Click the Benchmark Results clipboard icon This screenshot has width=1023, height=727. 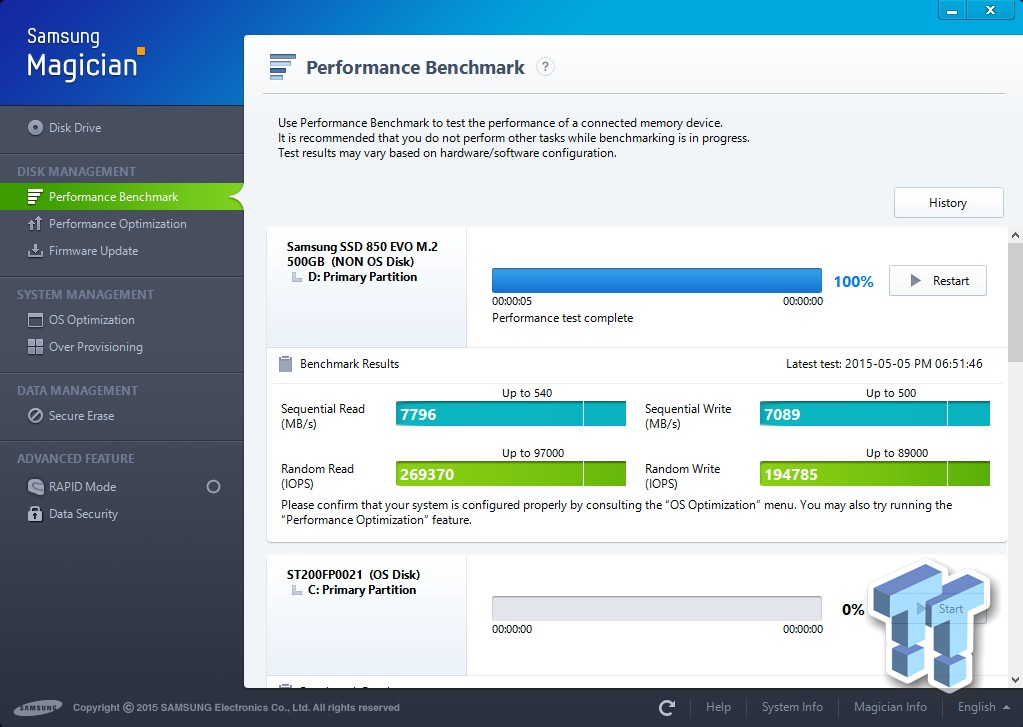(x=285, y=364)
